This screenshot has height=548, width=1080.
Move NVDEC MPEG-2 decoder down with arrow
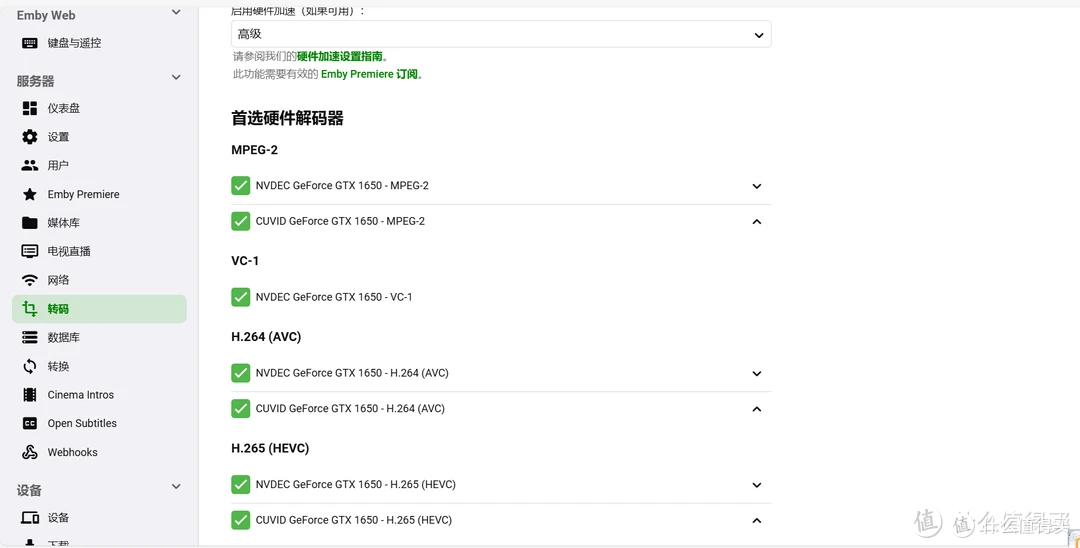pyautogui.click(x=756, y=186)
